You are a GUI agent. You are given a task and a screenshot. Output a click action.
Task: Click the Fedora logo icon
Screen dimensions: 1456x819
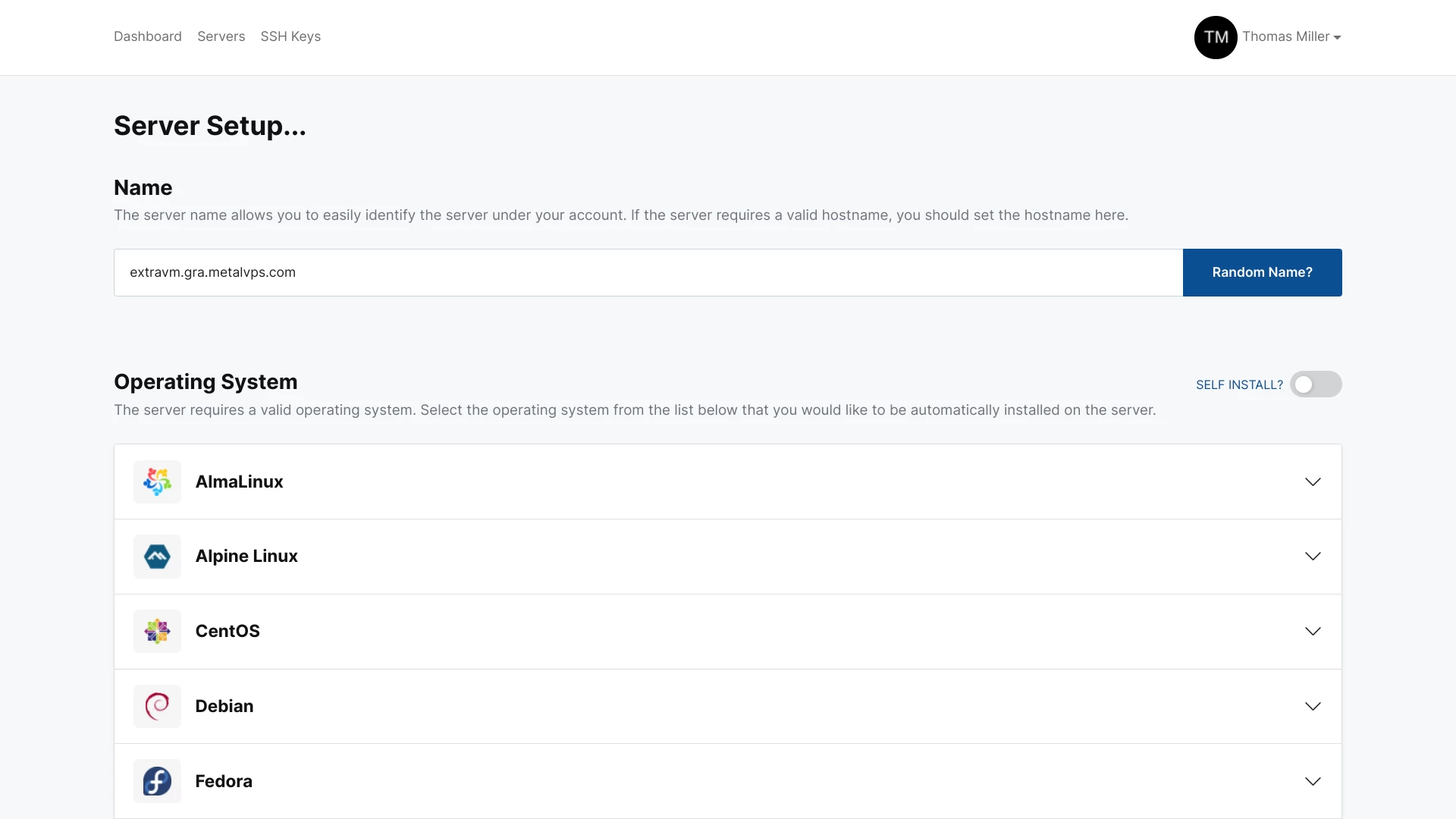tap(157, 781)
